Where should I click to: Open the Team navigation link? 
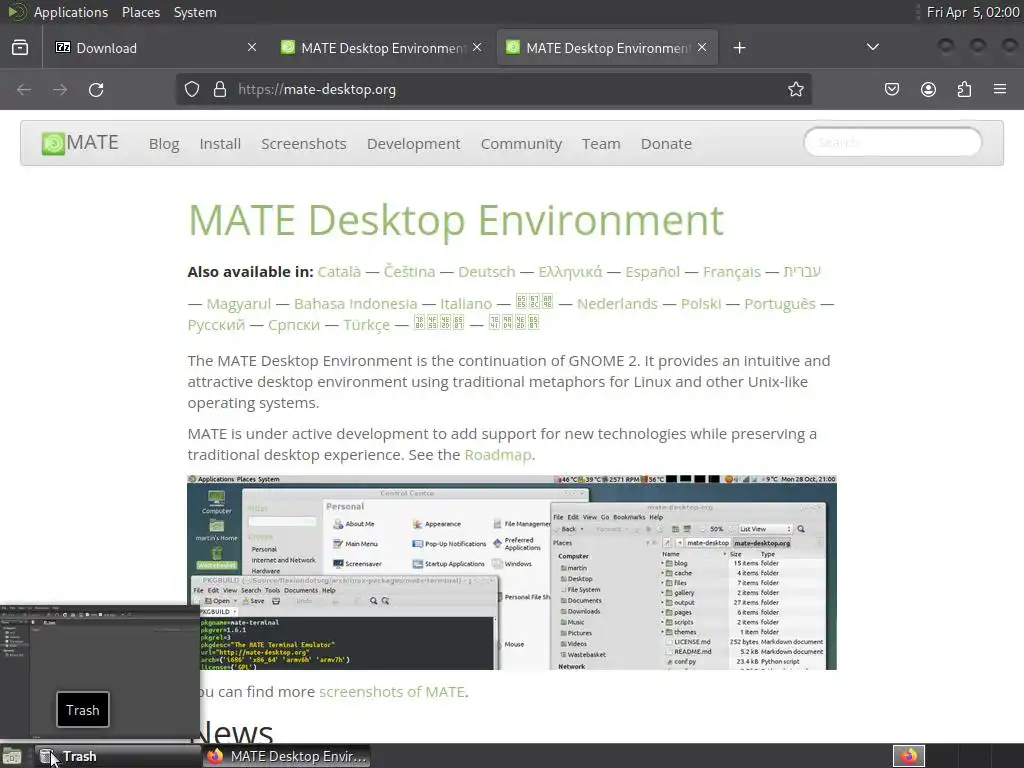click(x=601, y=144)
